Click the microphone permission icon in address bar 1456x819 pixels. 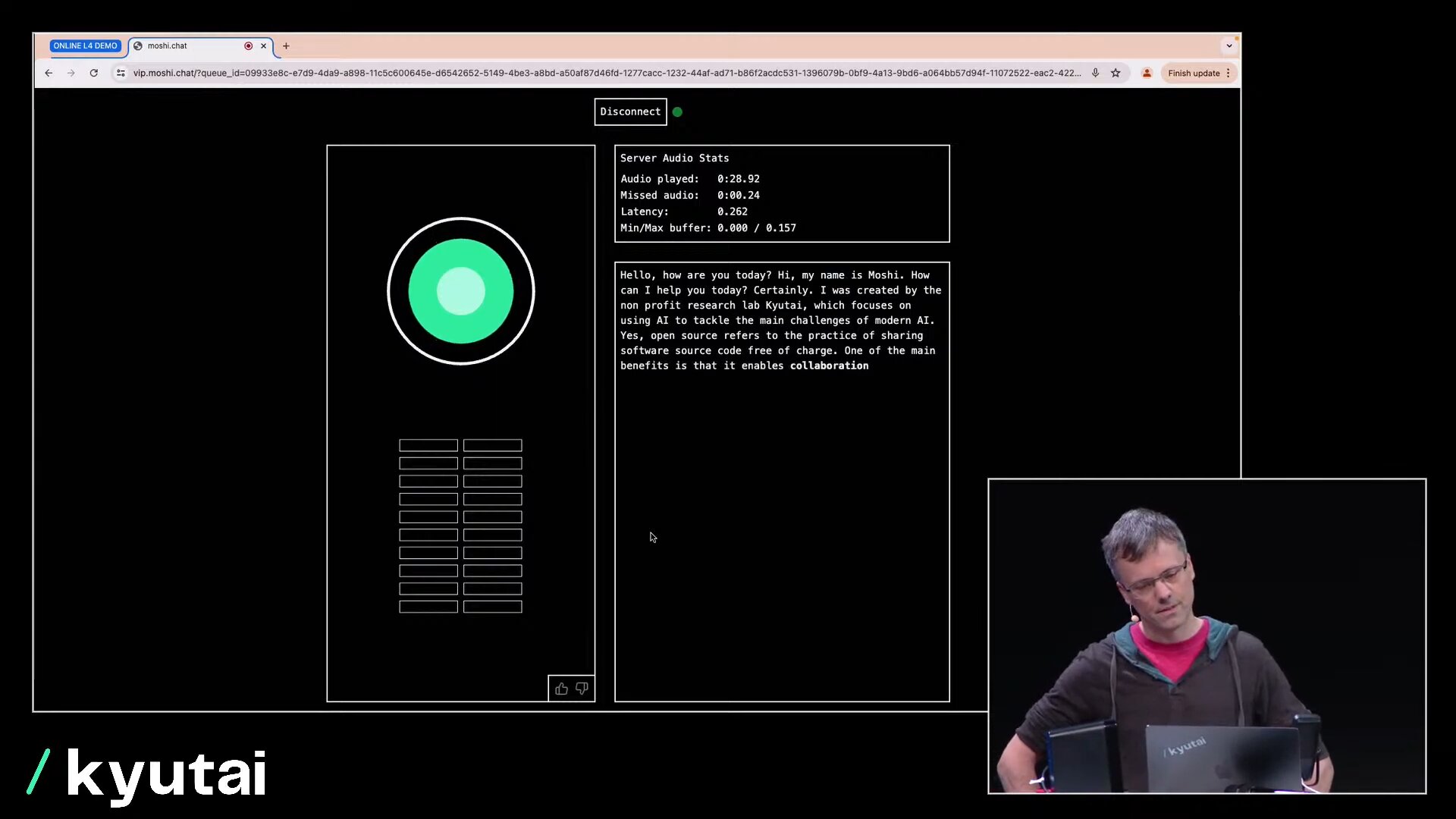[1095, 73]
